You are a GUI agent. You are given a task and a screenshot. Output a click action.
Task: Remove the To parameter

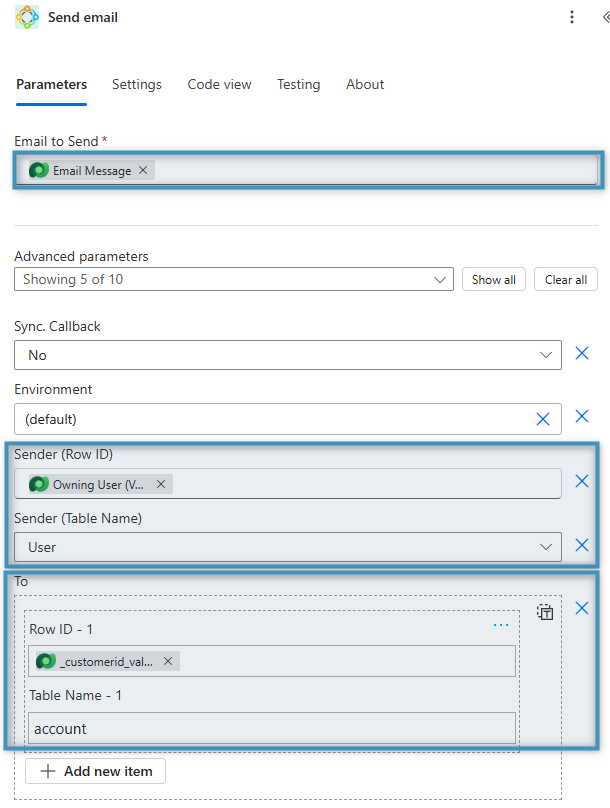click(582, 608)
